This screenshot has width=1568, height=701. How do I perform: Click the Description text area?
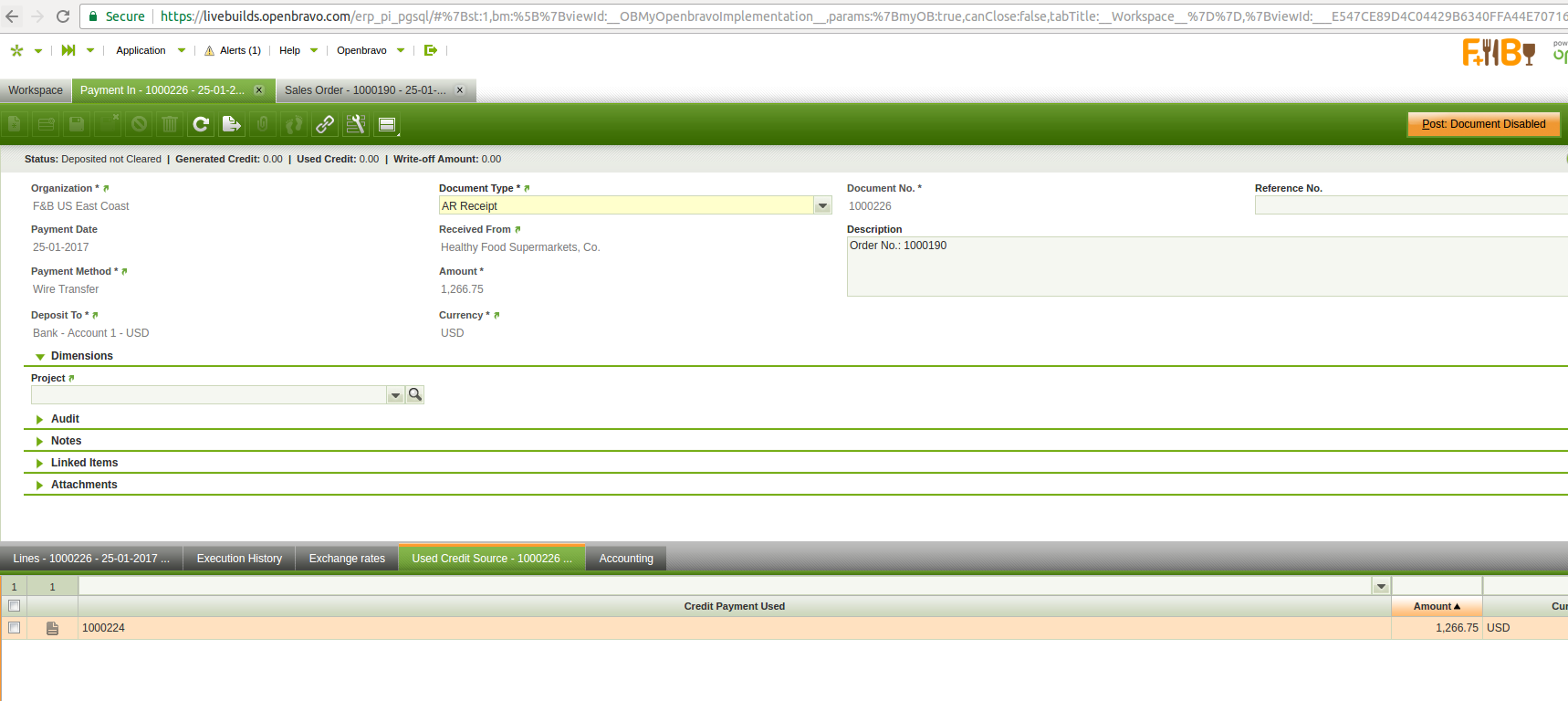tap(1207, 267)
